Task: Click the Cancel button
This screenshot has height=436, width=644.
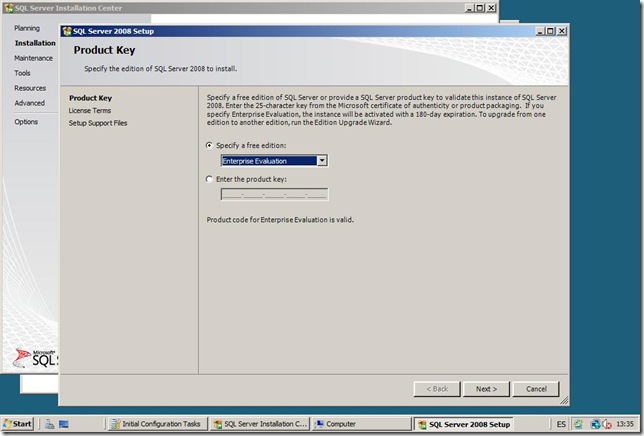Action: [x=536, y=389]
